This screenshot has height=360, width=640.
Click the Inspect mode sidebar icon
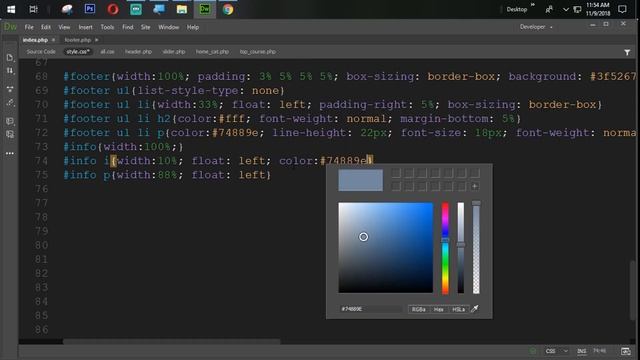tap(10, 103)
